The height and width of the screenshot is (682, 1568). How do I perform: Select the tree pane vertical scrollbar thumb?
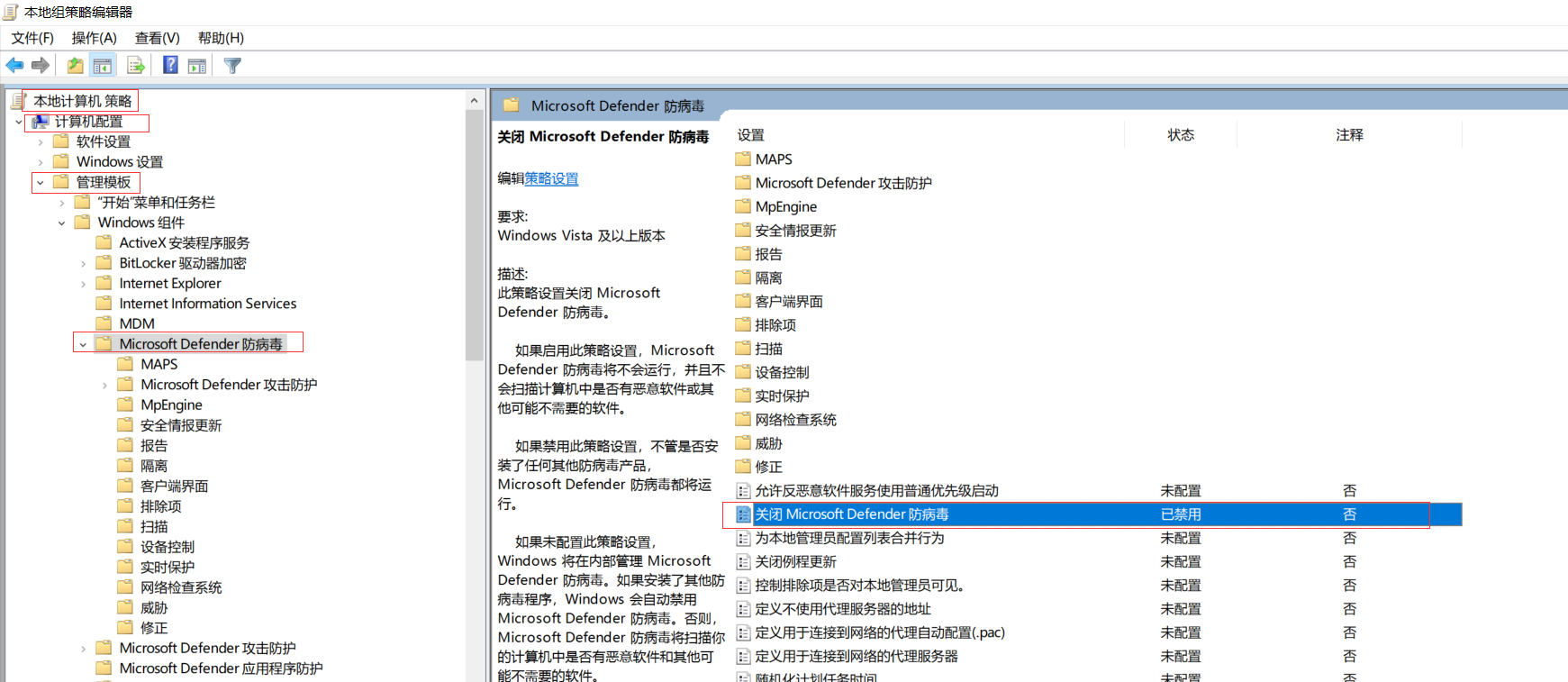pyautogui.click(x=475, y=234)
